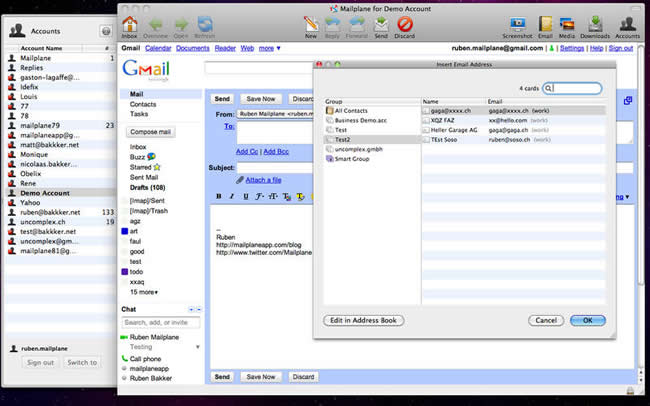Expand the 15 more labels list
The height and width of the screenshot is (406, 650).
[x=144, y=292]
